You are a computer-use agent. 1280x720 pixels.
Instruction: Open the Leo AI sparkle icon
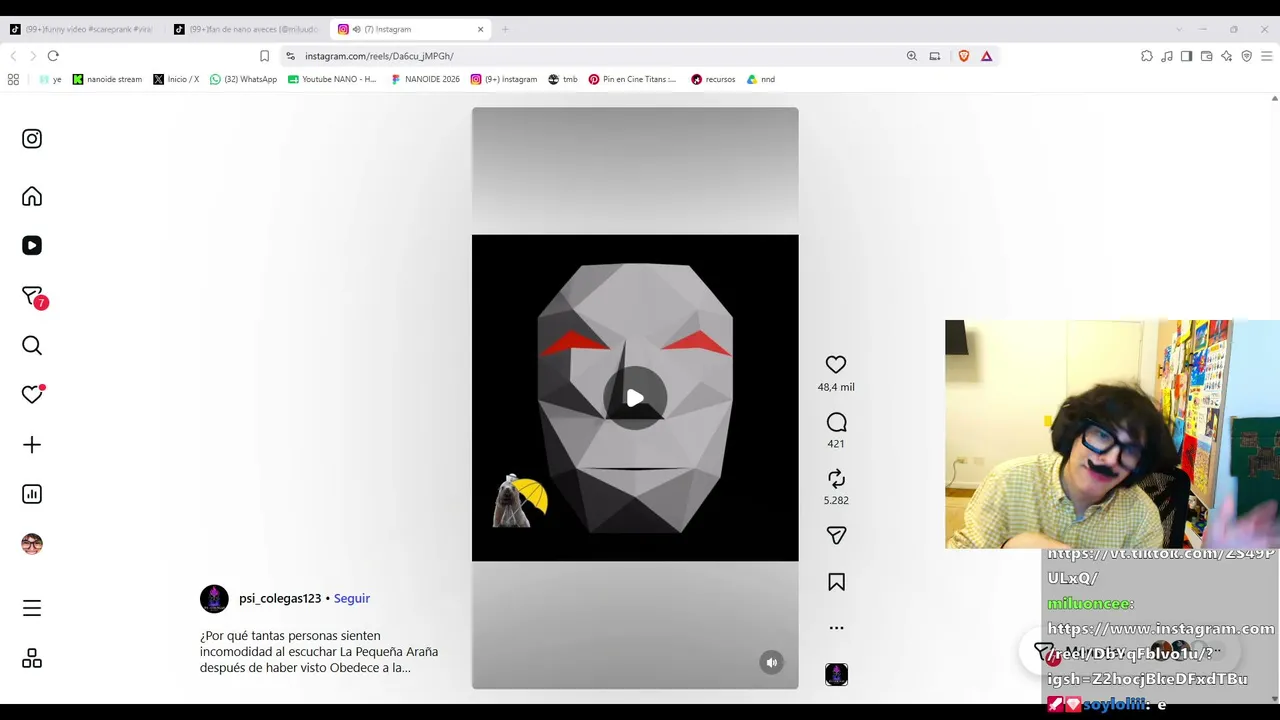[1226, 56]
